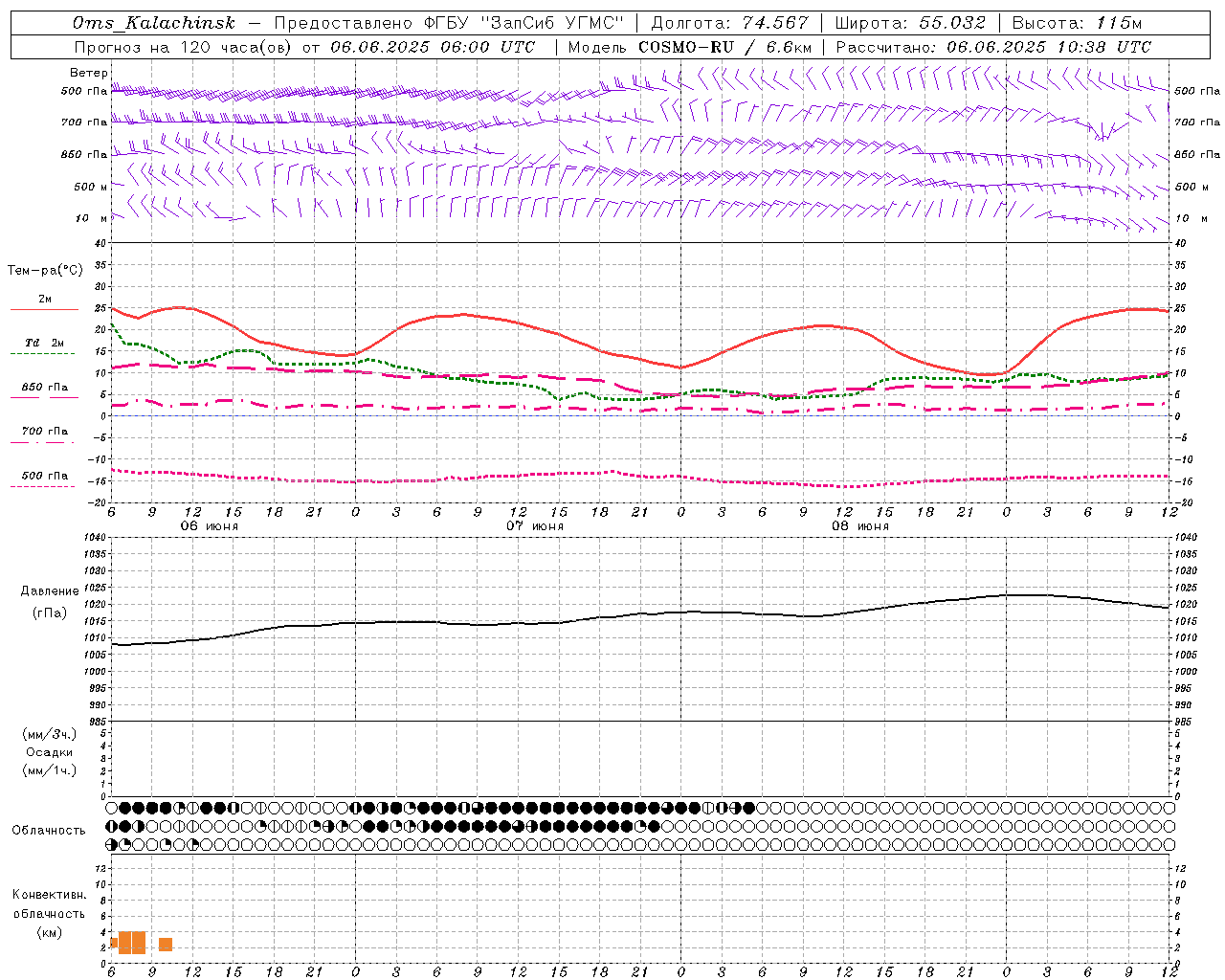Select the Осадки precipitation label

50,752
